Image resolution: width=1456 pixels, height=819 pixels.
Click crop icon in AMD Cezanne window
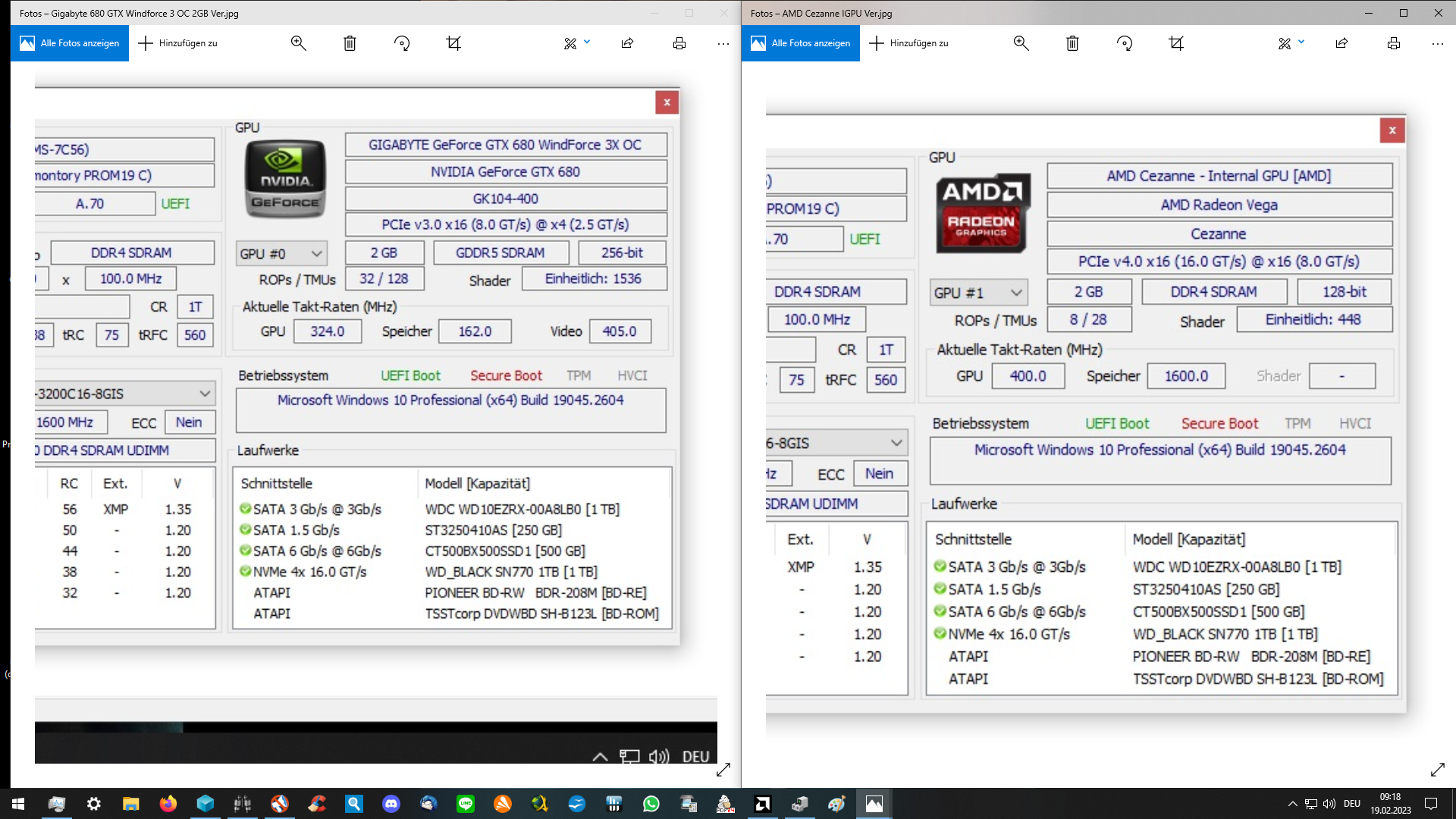click(x=1176, y=43)
